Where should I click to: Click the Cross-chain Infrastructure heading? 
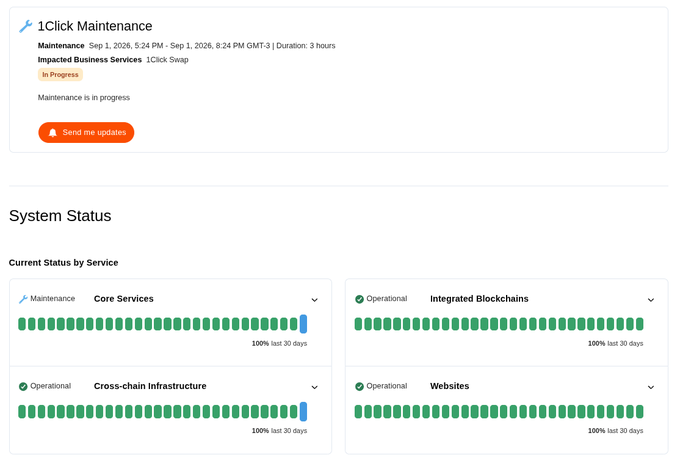(150, 386)
